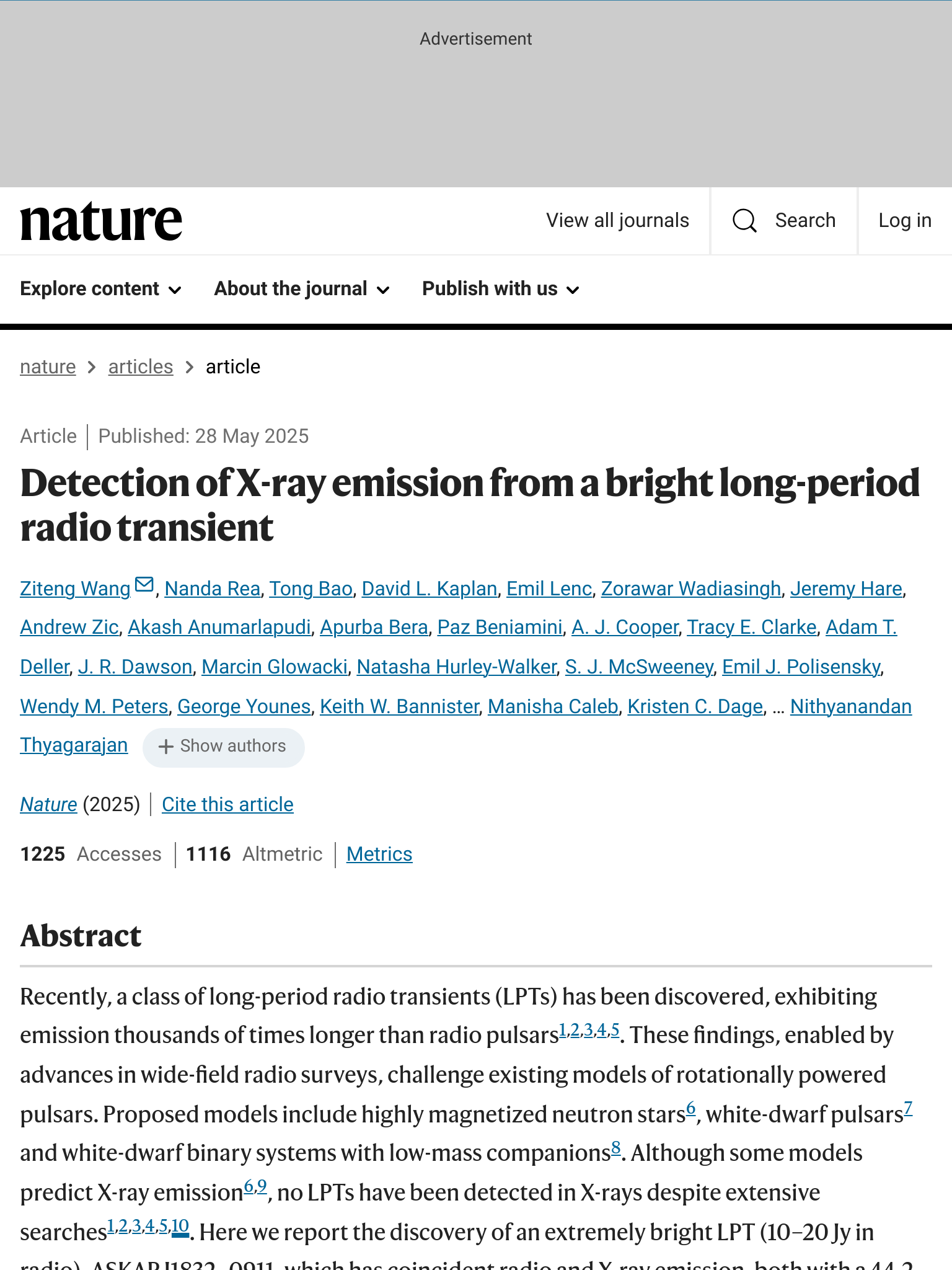
Task: Go to the articles breadcrumb
Action: pos(141,366)
